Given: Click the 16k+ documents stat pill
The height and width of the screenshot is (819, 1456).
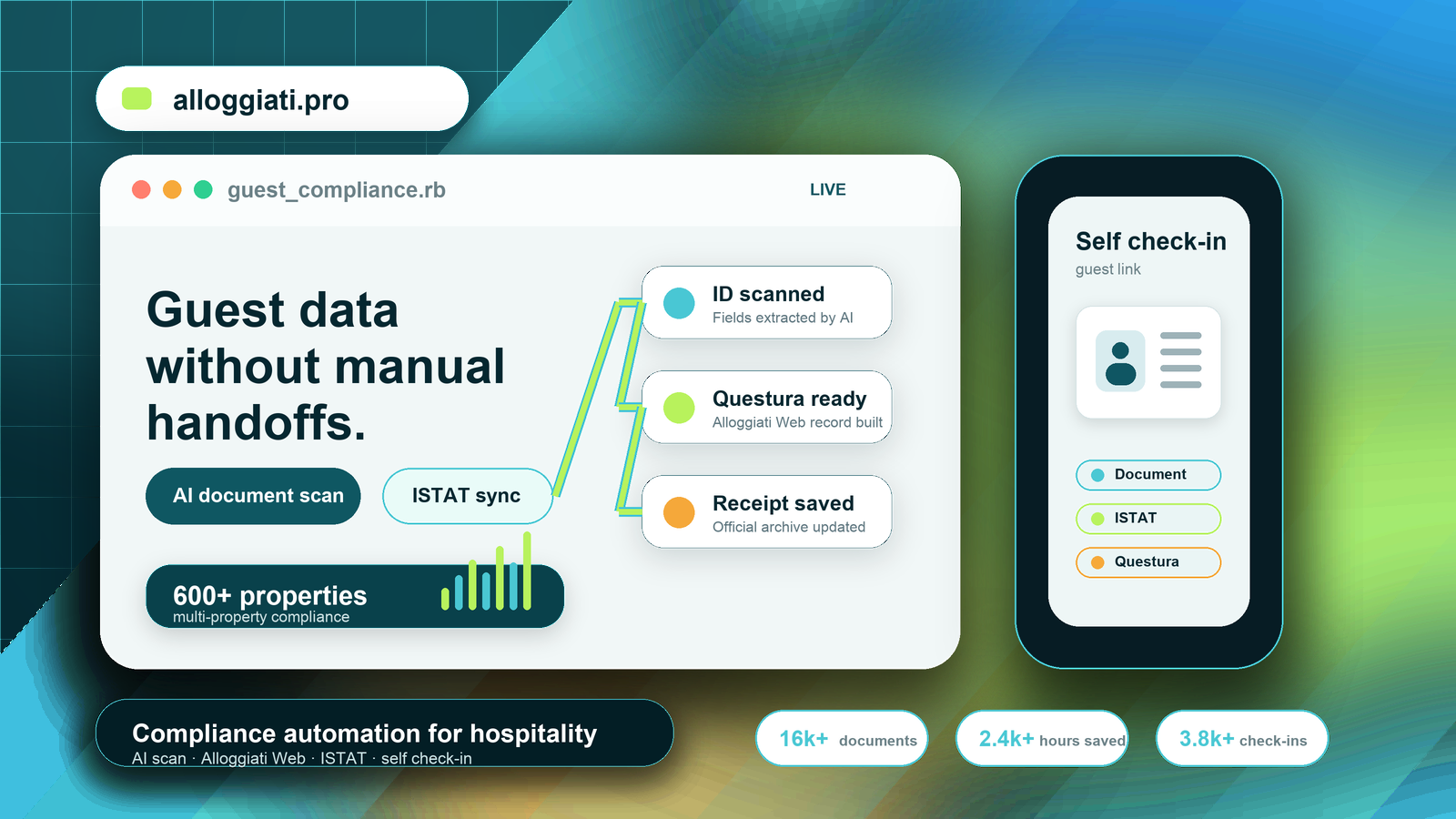Looking at the screenshot, I should coord(842,738).
